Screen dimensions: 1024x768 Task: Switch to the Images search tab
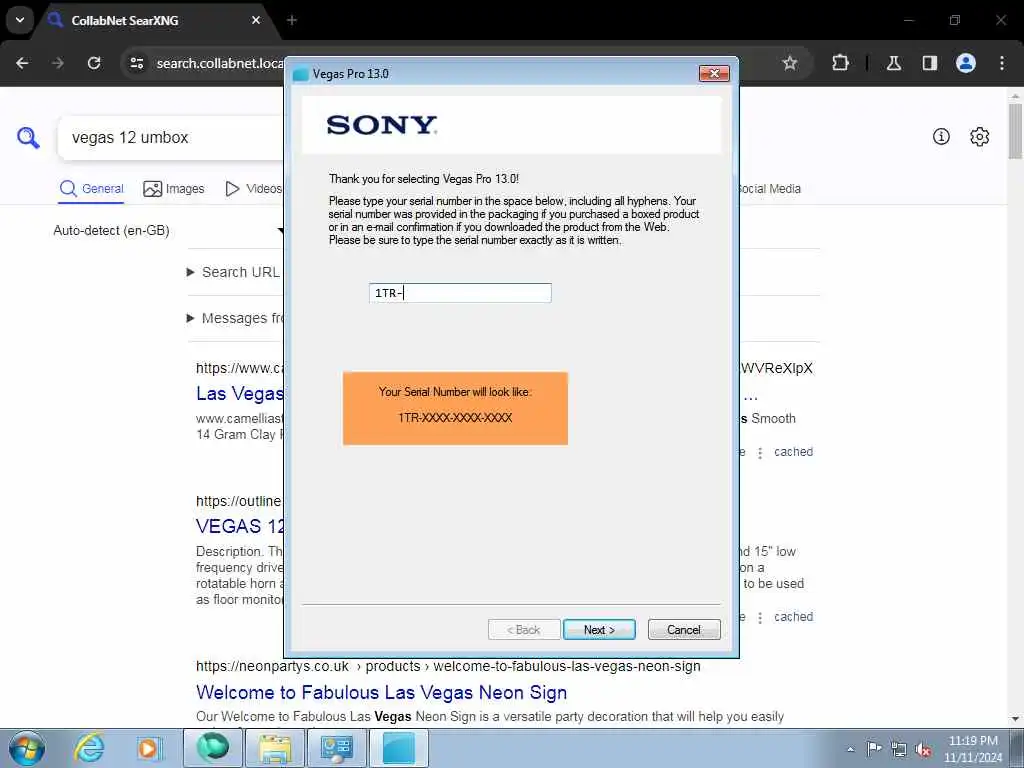click(174, 189)
